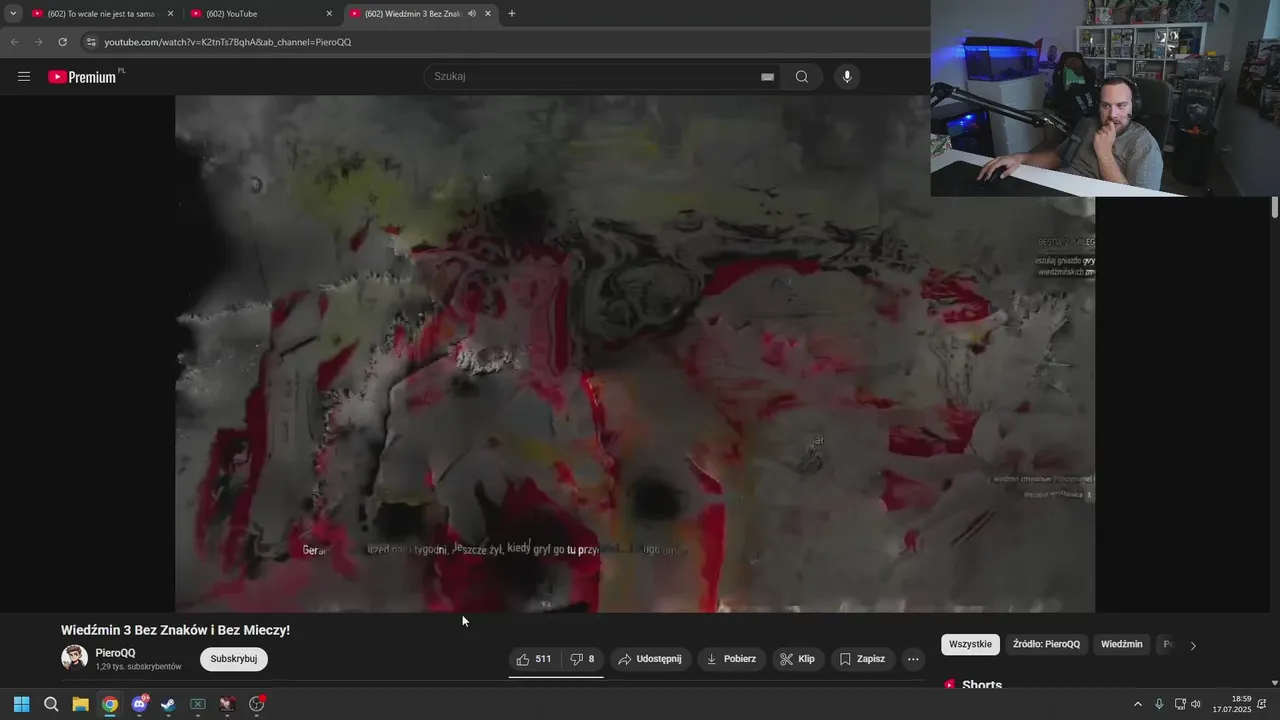
Task: Show more filter chips with right arrow
Action: (x=1192, y=646)
